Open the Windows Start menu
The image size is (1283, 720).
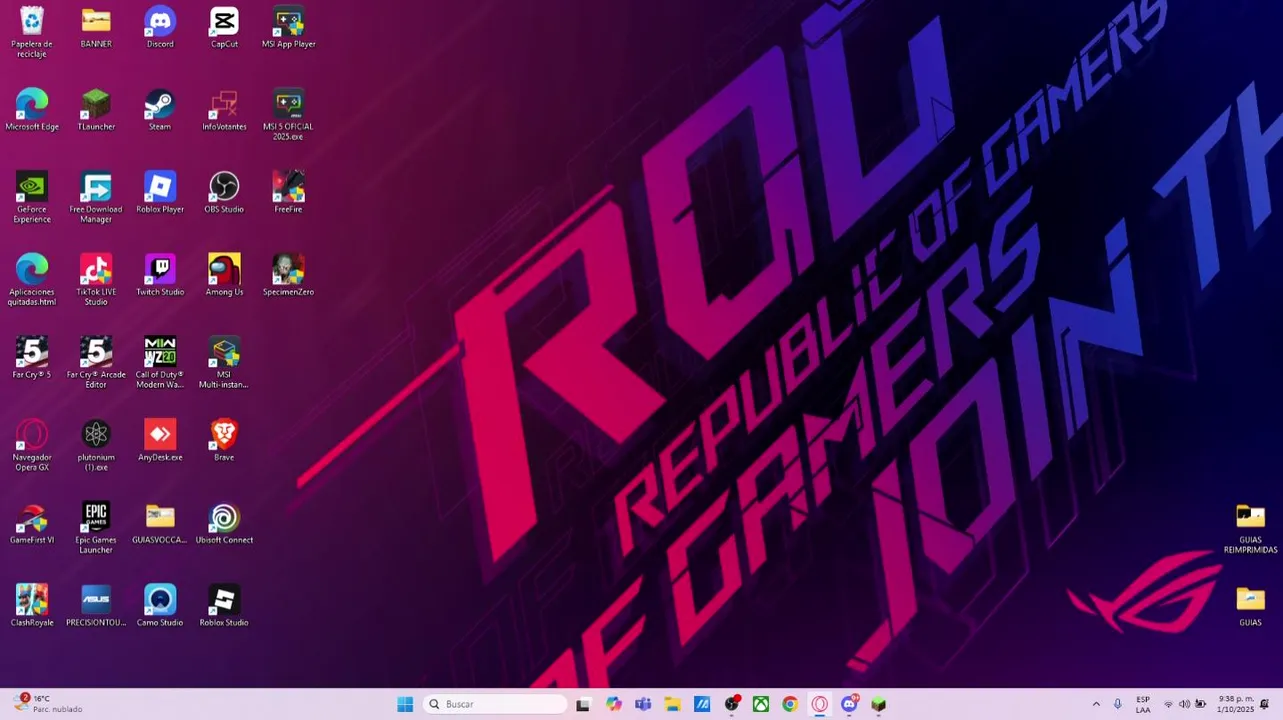click(405, 704)
